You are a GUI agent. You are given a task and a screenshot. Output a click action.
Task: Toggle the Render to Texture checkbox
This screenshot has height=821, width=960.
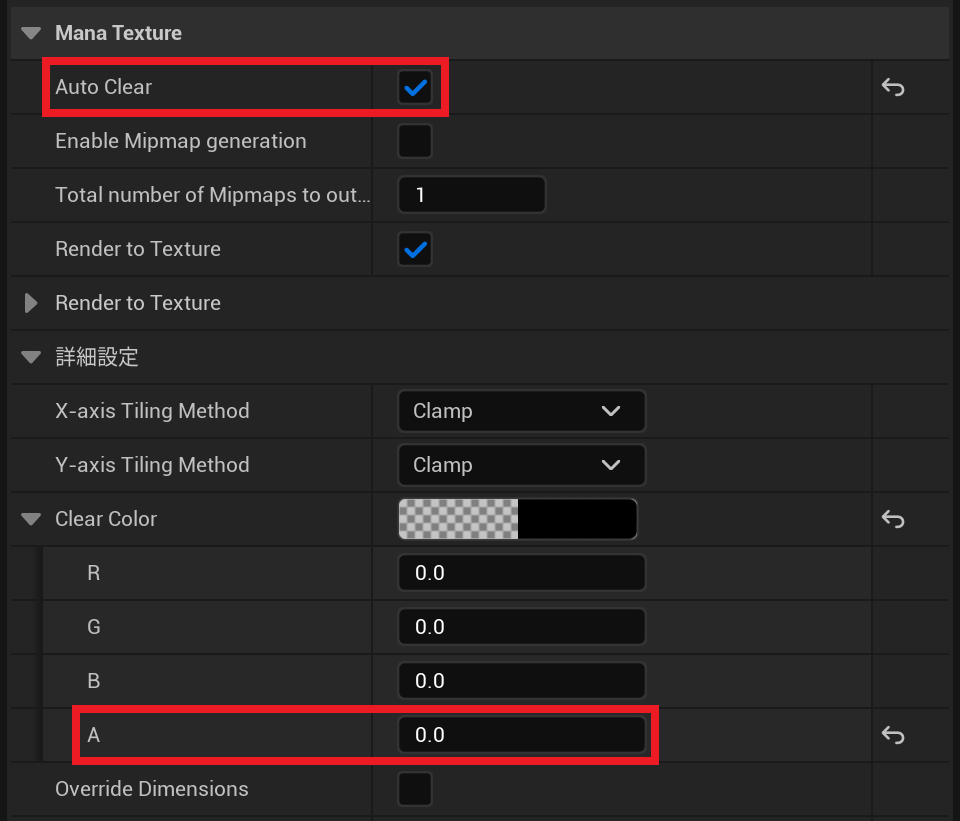click(415, 249)
